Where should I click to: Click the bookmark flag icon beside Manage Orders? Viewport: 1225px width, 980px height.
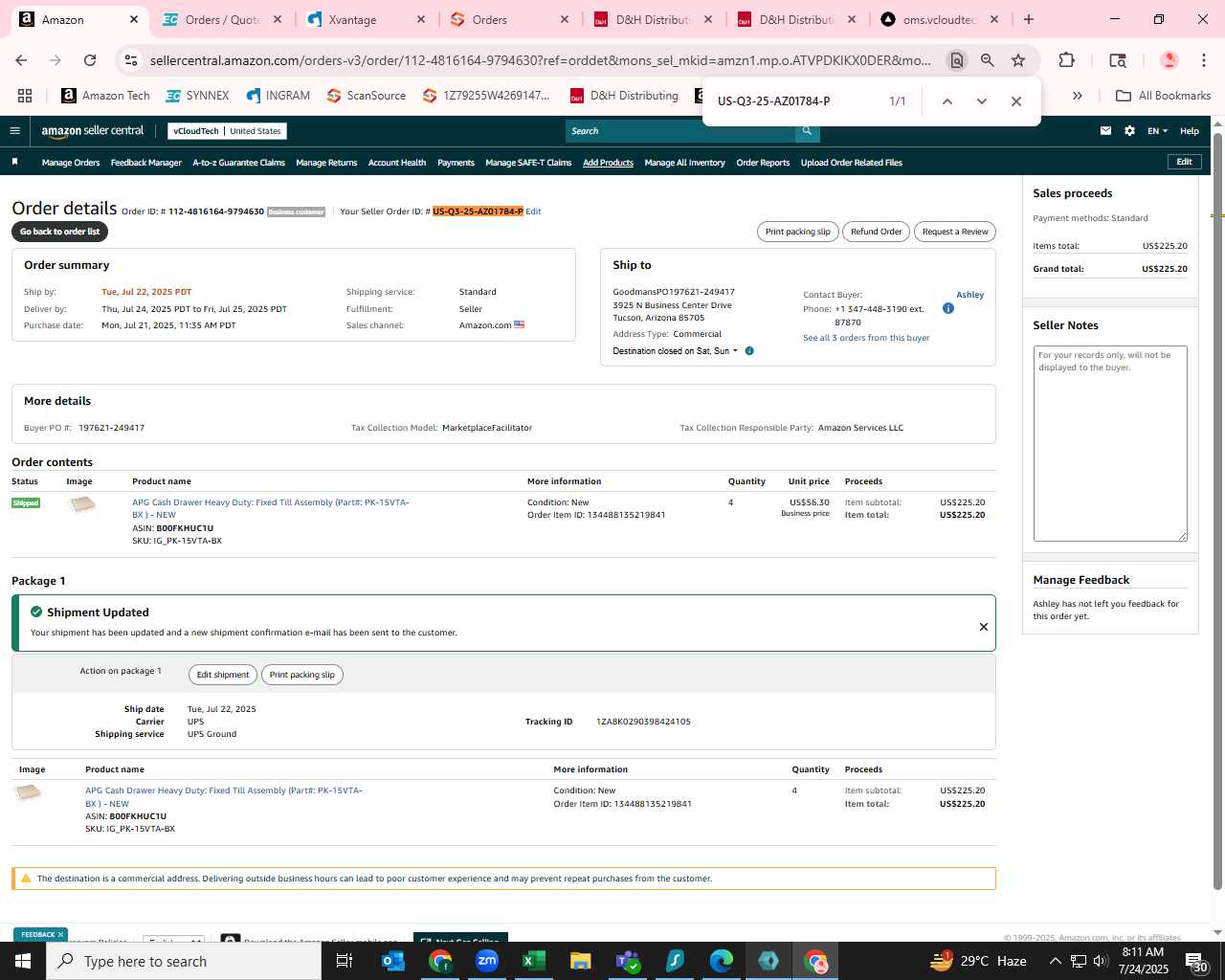coord(14,162)
